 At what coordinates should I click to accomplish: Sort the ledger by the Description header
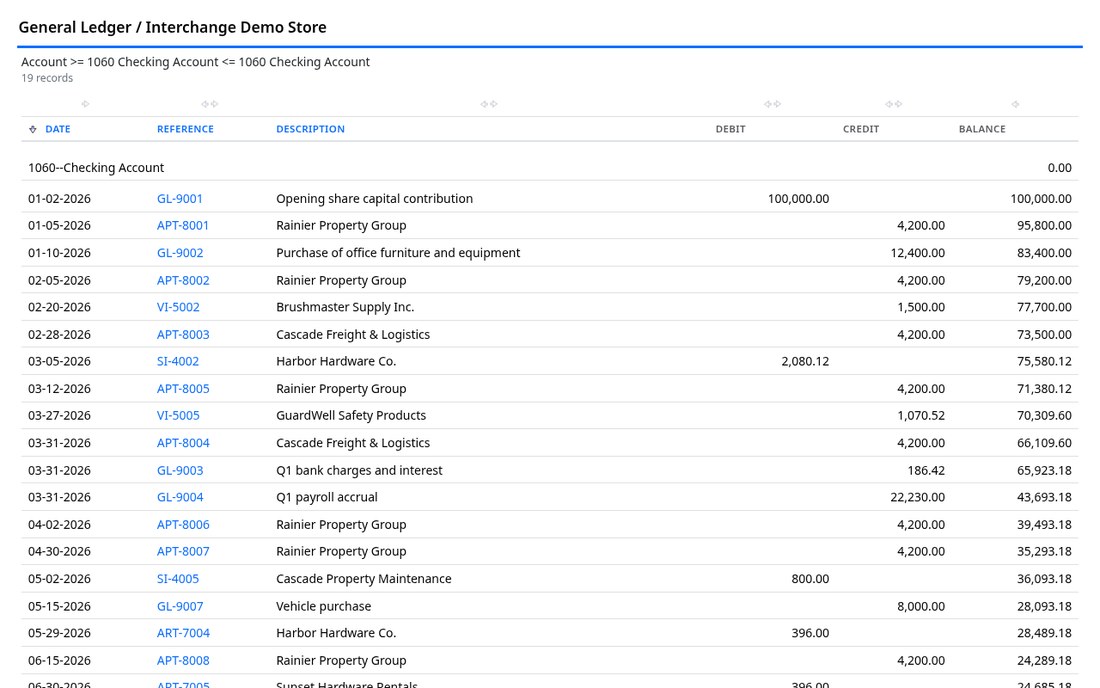[x=310, y=129]
